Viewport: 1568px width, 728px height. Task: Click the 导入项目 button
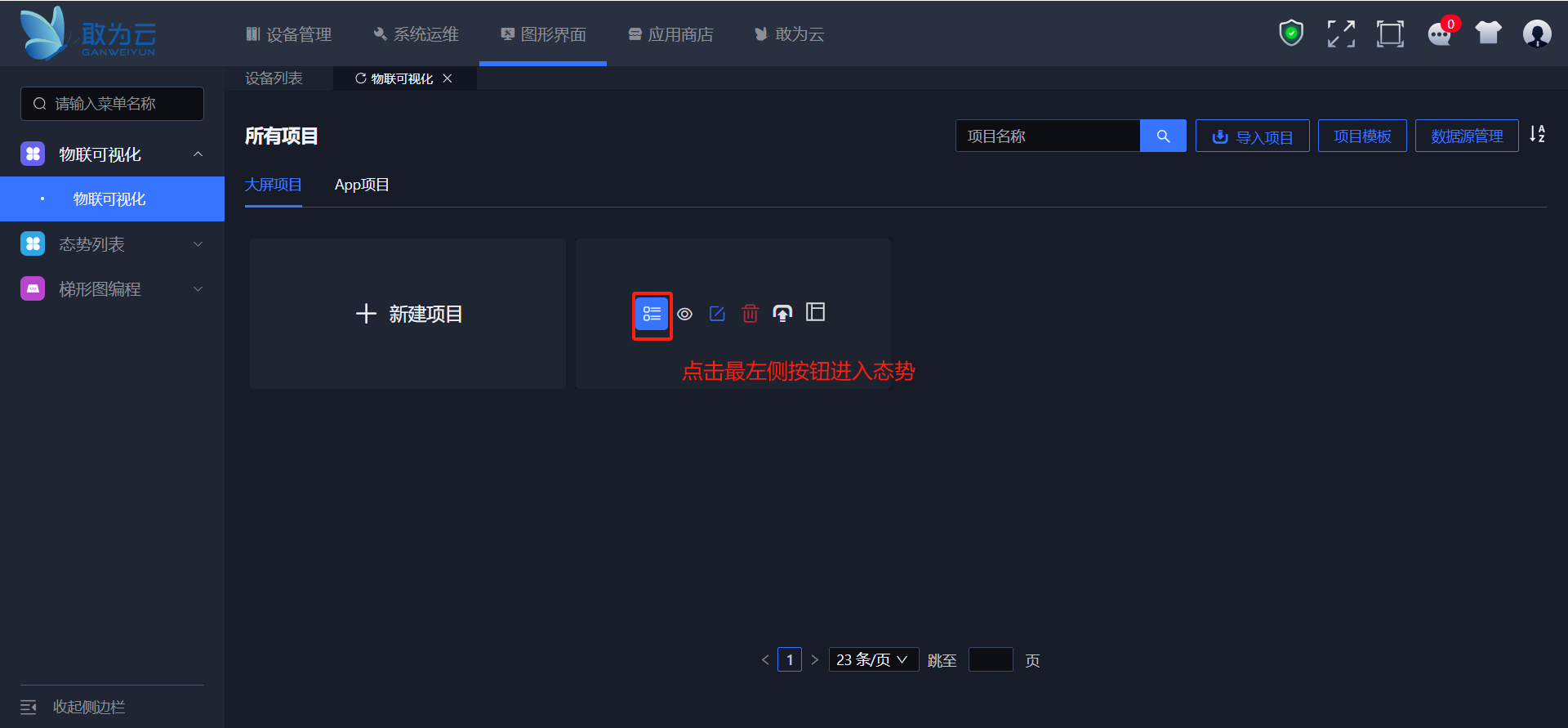point(1253,136)
